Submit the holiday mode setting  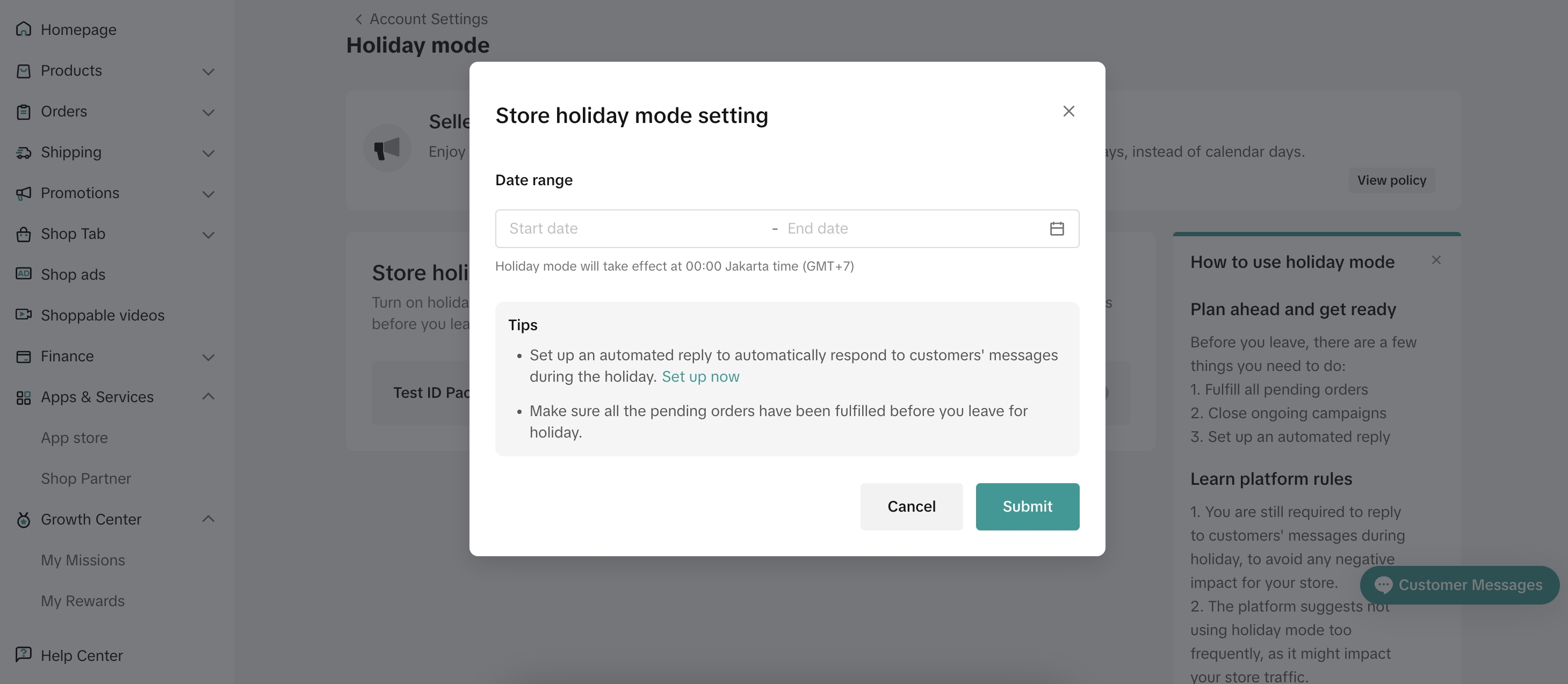[1027, 506]
